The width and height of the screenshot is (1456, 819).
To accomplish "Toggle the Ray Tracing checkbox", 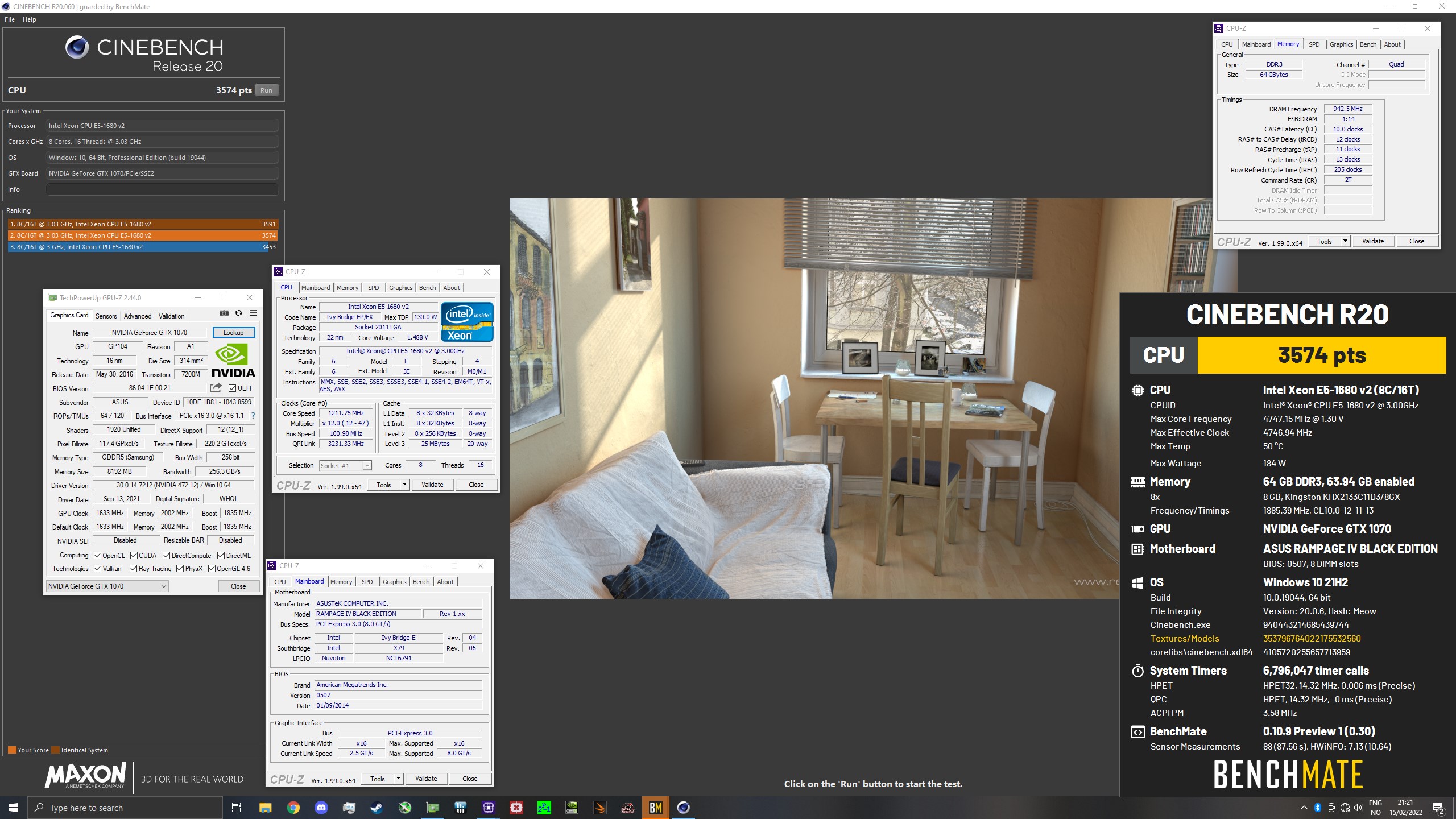I will (x=133, y=569).
